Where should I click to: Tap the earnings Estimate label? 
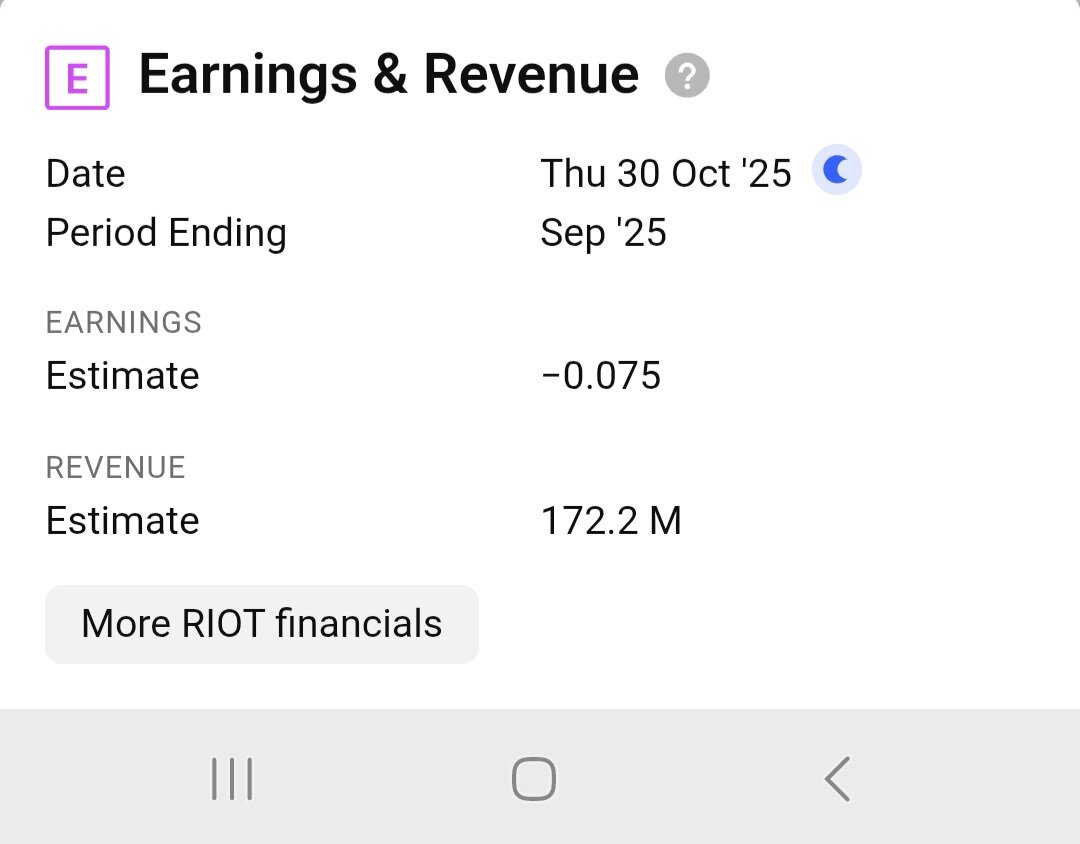click(x=123, y=376)
